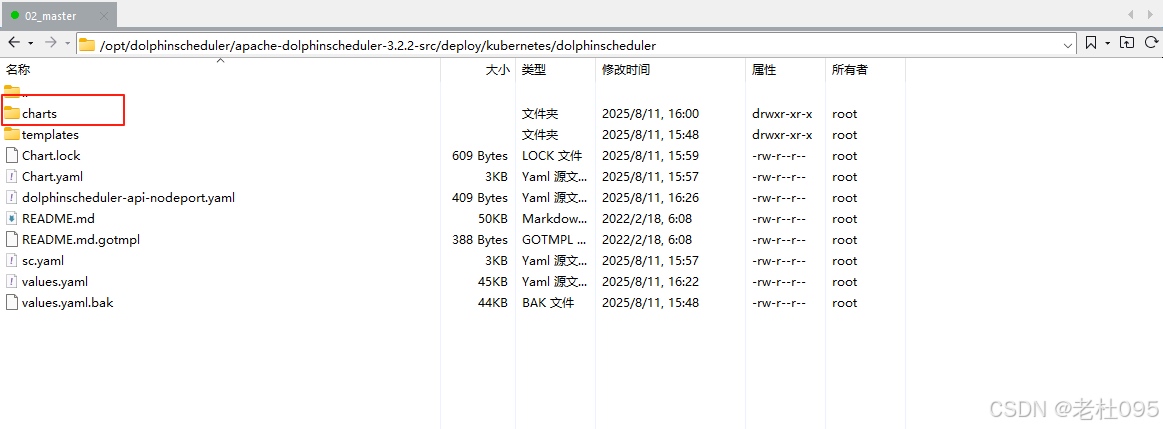Image resolution: width=1163 pixels, height=429 pixels.
Task: Select the README.md file
Action: tap(58, 219)
